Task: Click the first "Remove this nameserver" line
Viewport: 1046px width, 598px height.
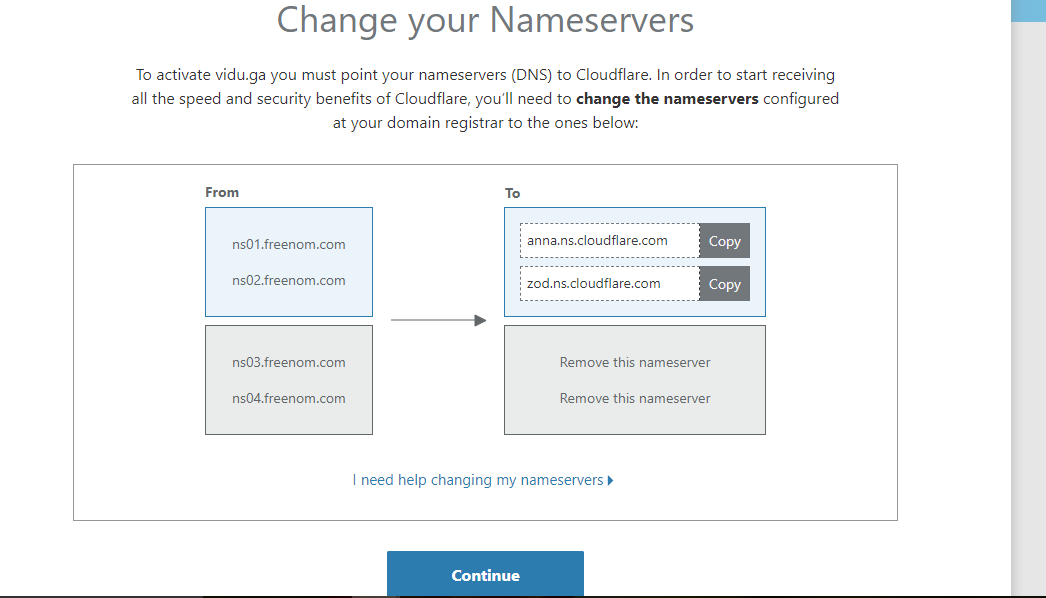Action: coord(635,362)
